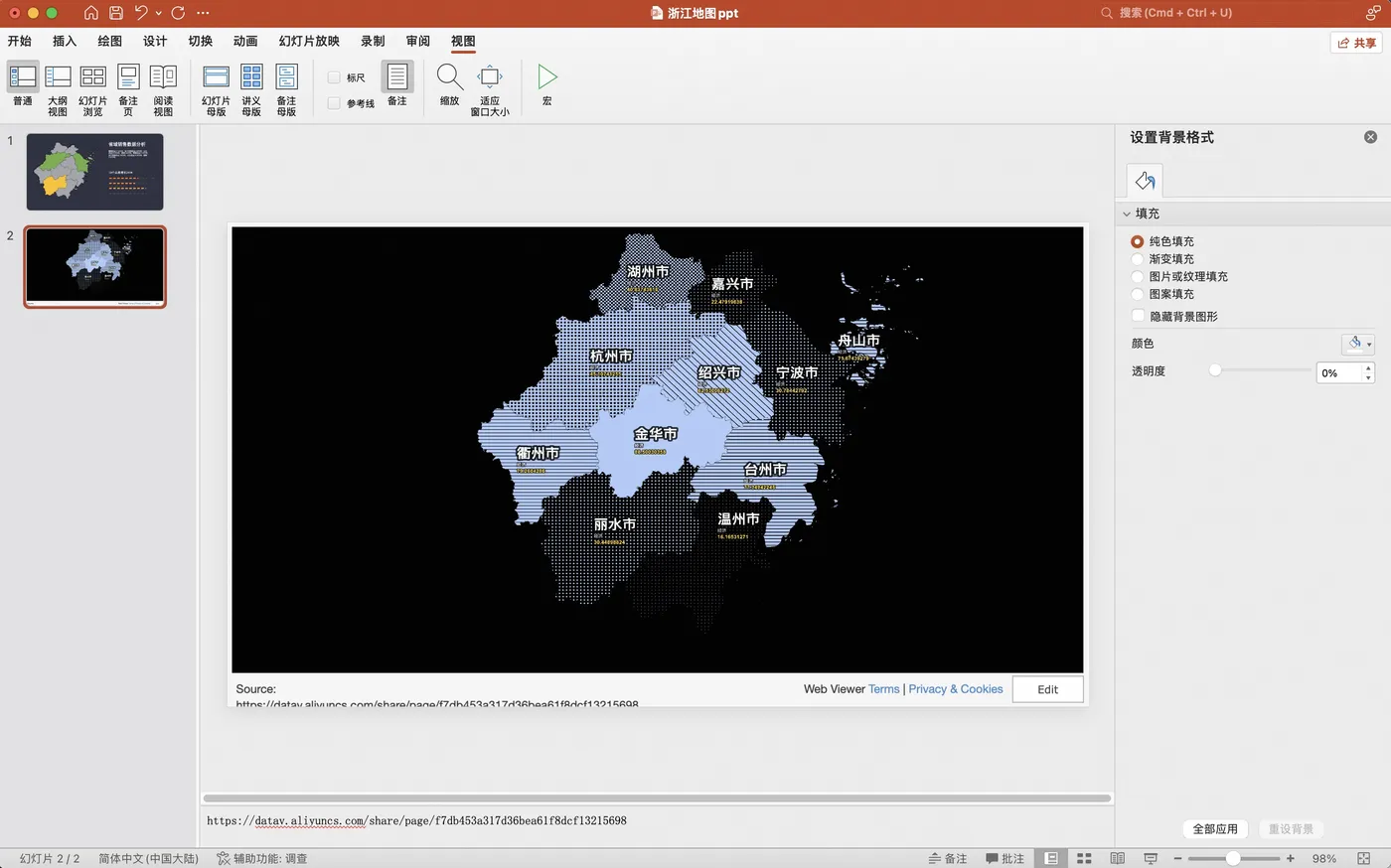
Task: Click 适应窗口大小 fit to window
Action: [x=490, y=90]
